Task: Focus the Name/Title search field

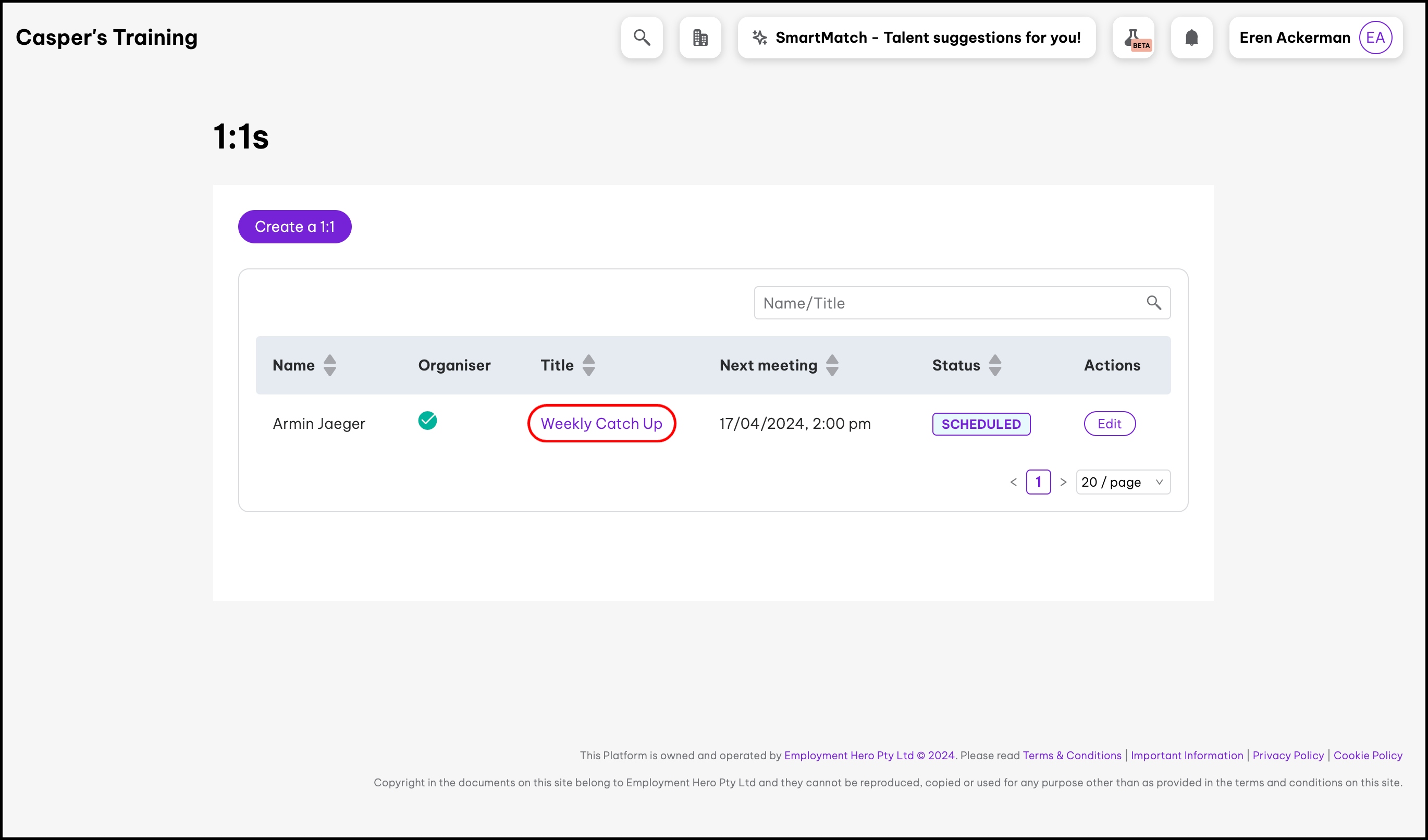Action: (946, 302)
